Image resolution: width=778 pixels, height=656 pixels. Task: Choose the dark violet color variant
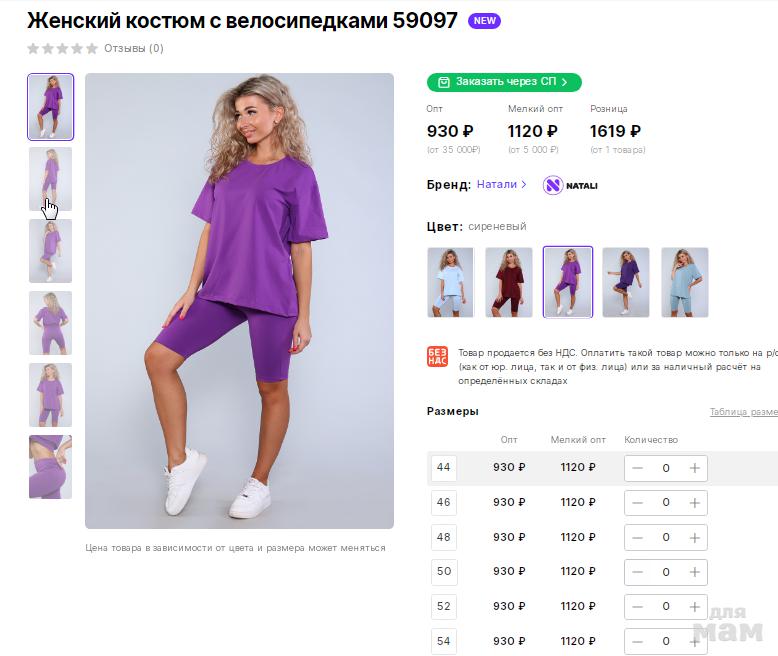(x=626, y=282)
